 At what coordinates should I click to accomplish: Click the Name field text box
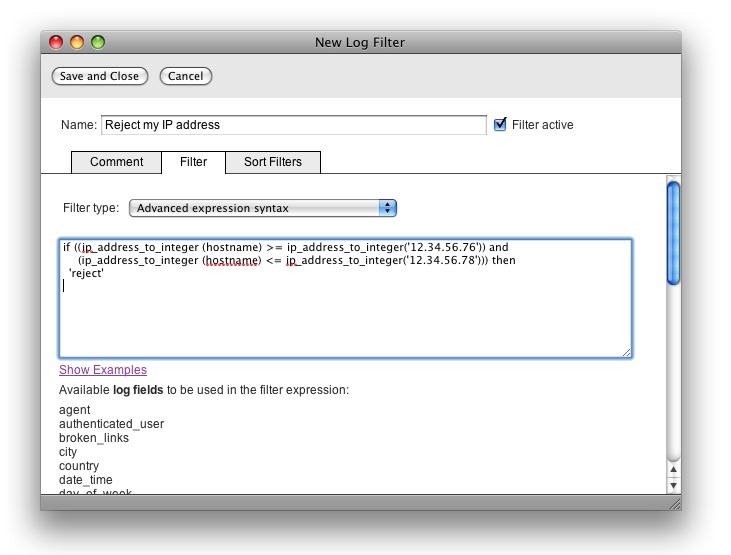click(x=293, y=125)
